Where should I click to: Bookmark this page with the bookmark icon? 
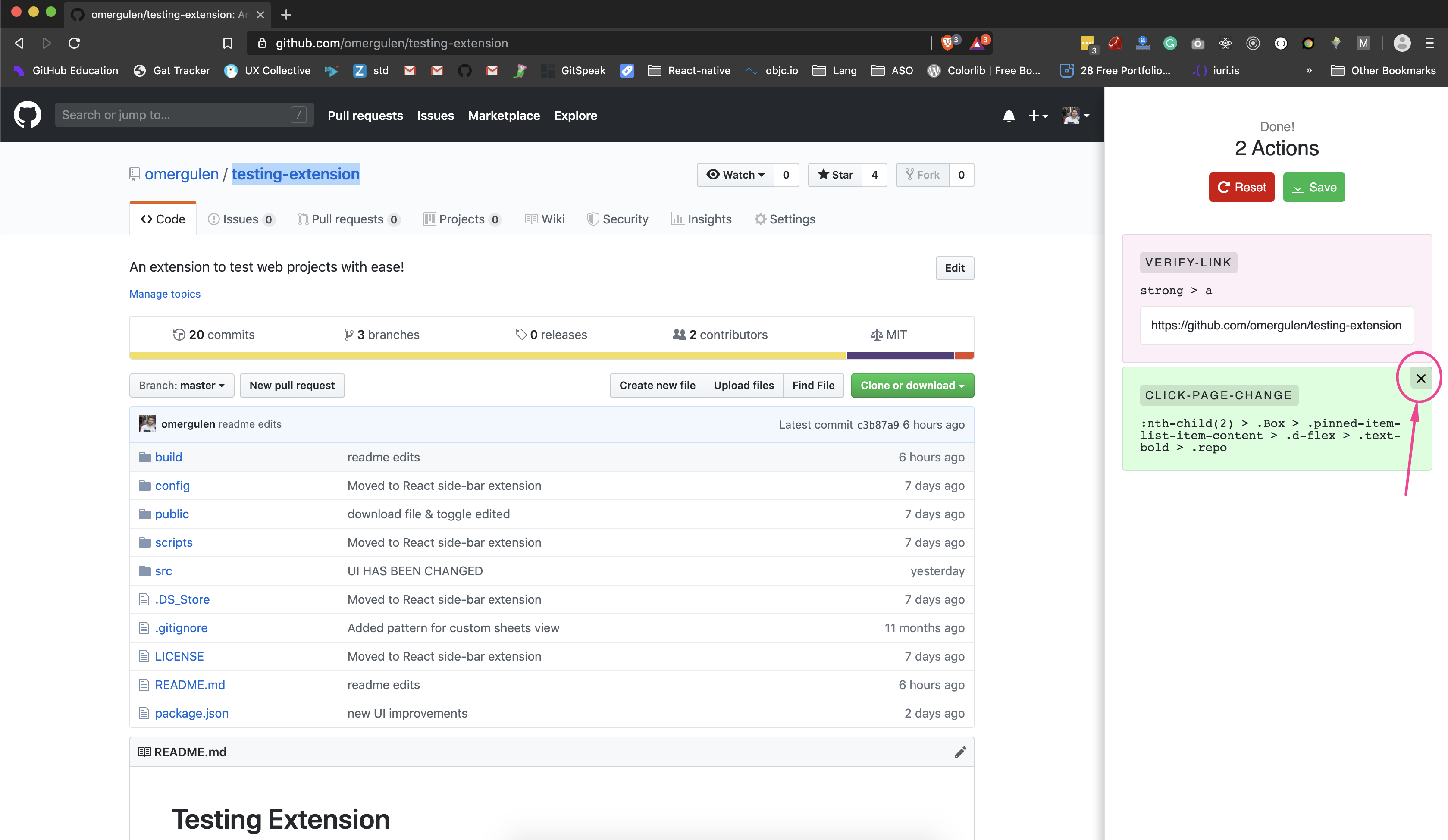pyautogui.click(x=228, y=43)
